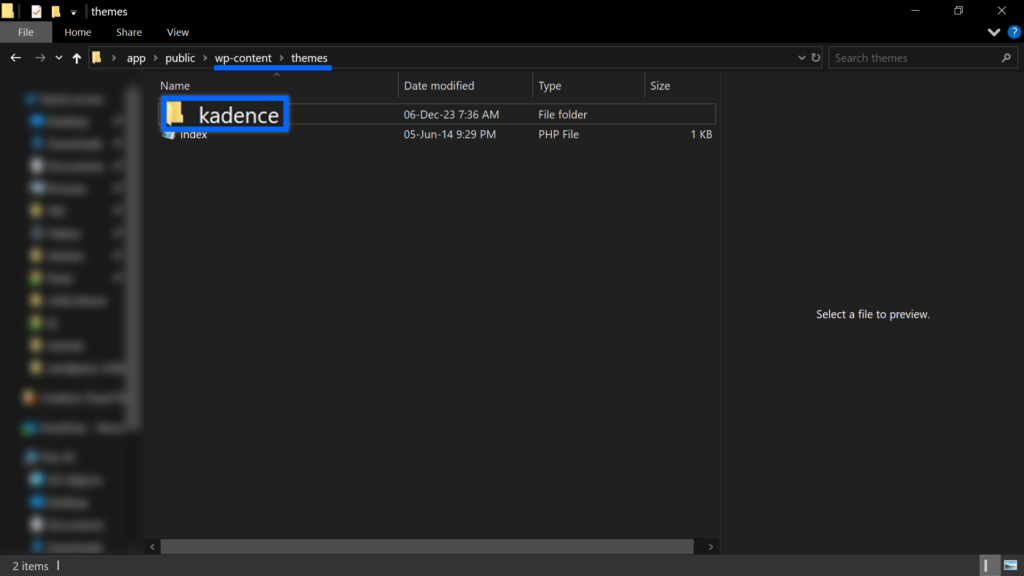
Task: Expand the chevron after the wp-content breadcrumb
Action: (x=281, y=58)
